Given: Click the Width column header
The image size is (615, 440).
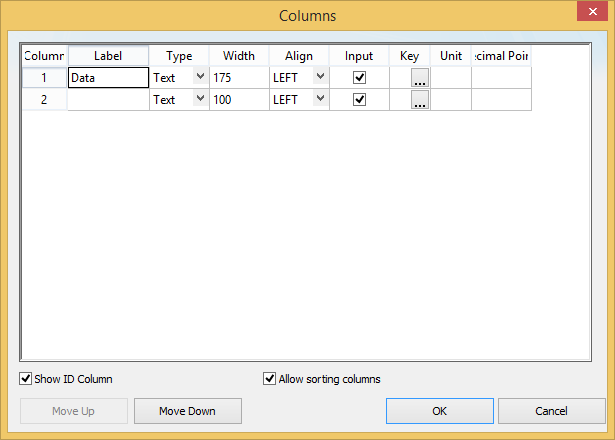Looking at the screenshot, I should coord(239,56).
